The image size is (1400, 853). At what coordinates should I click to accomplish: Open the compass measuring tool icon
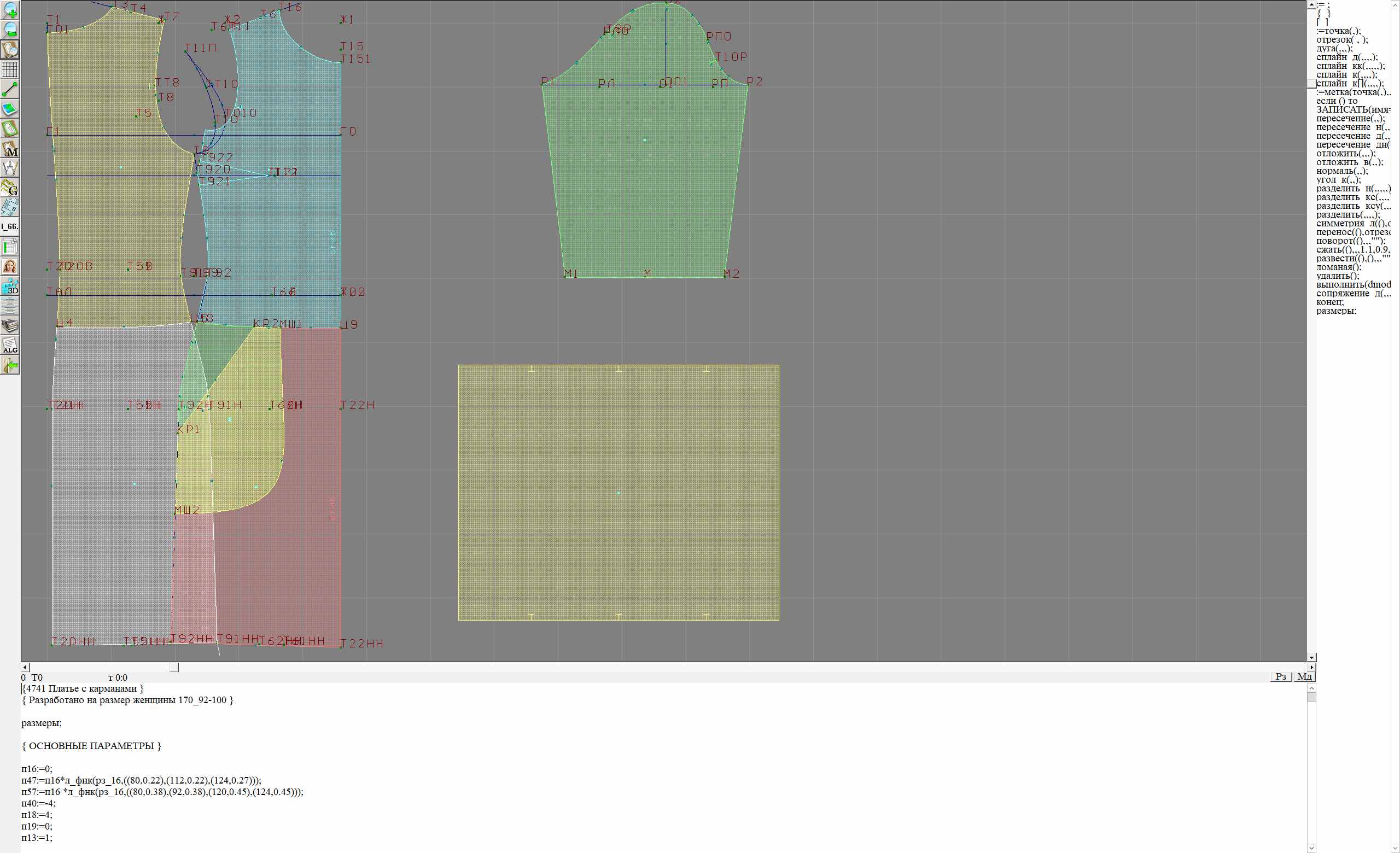click(x=10, y=167)
